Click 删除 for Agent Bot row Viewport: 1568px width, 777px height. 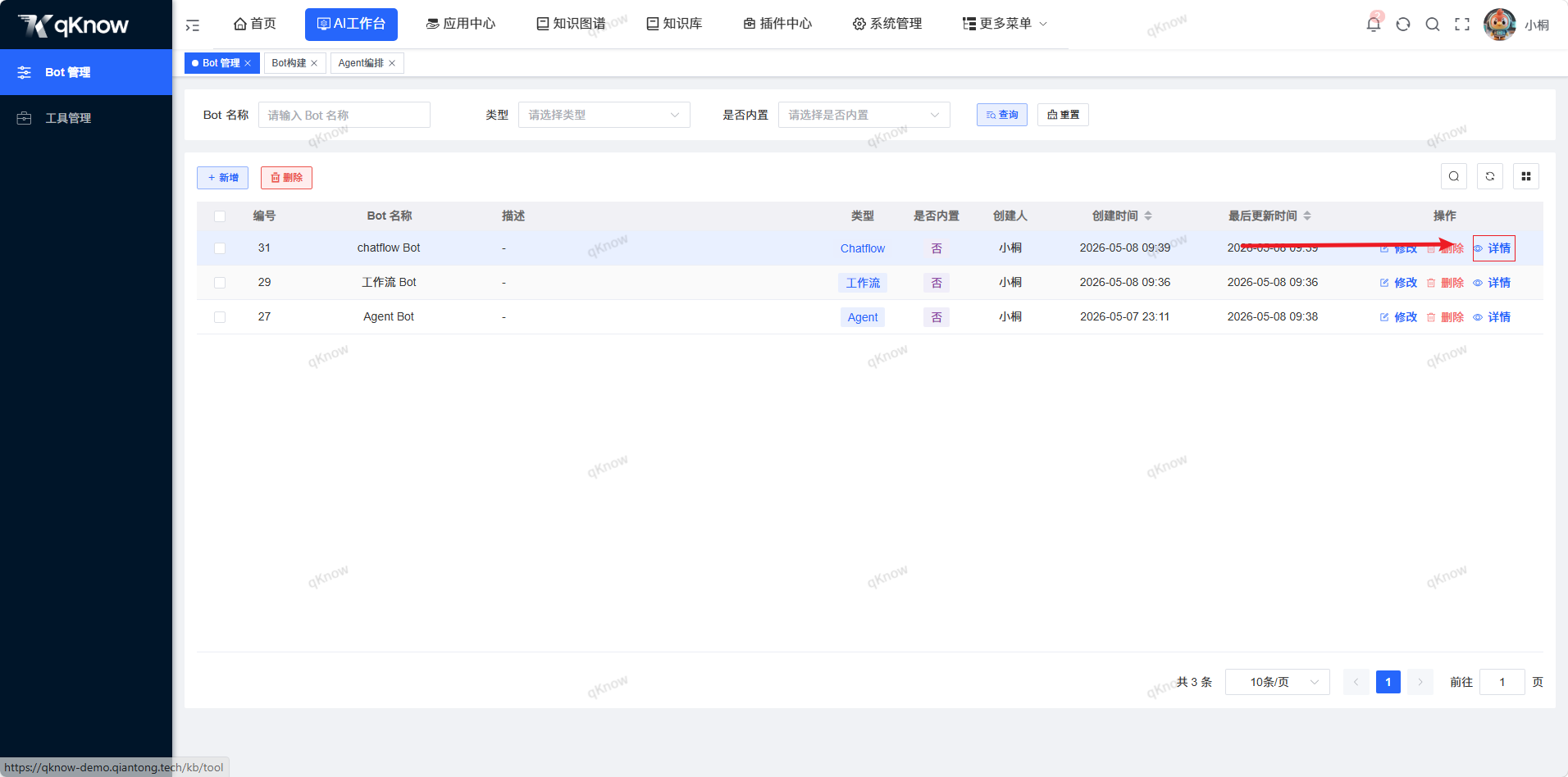pyautogui.click(x=1445, y=317)
